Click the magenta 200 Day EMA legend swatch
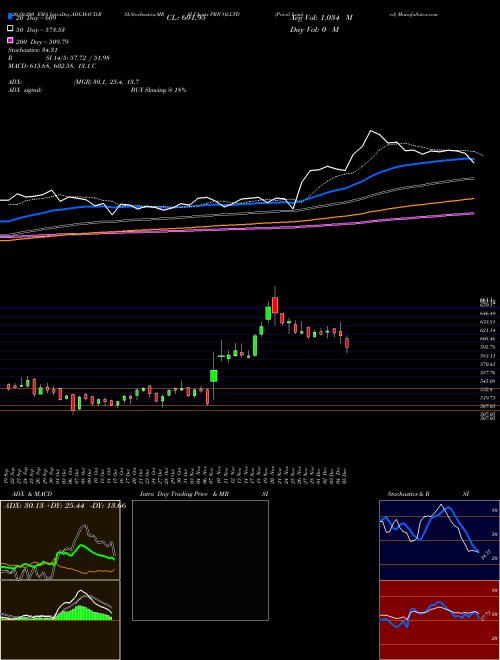Image resolution: width=500 pixels, height=660 pixels. point(10,41)
